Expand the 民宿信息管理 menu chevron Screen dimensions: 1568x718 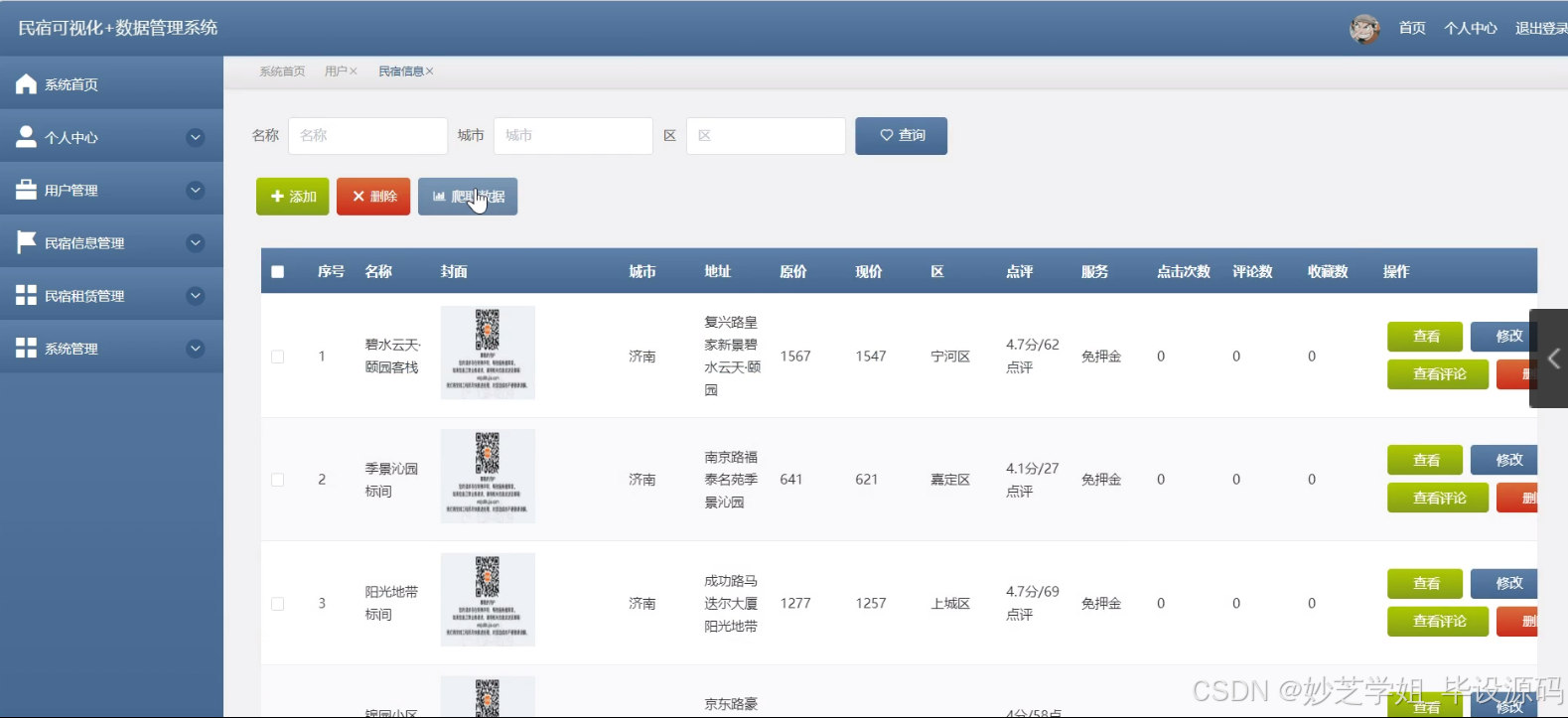(x=196, y=242)
